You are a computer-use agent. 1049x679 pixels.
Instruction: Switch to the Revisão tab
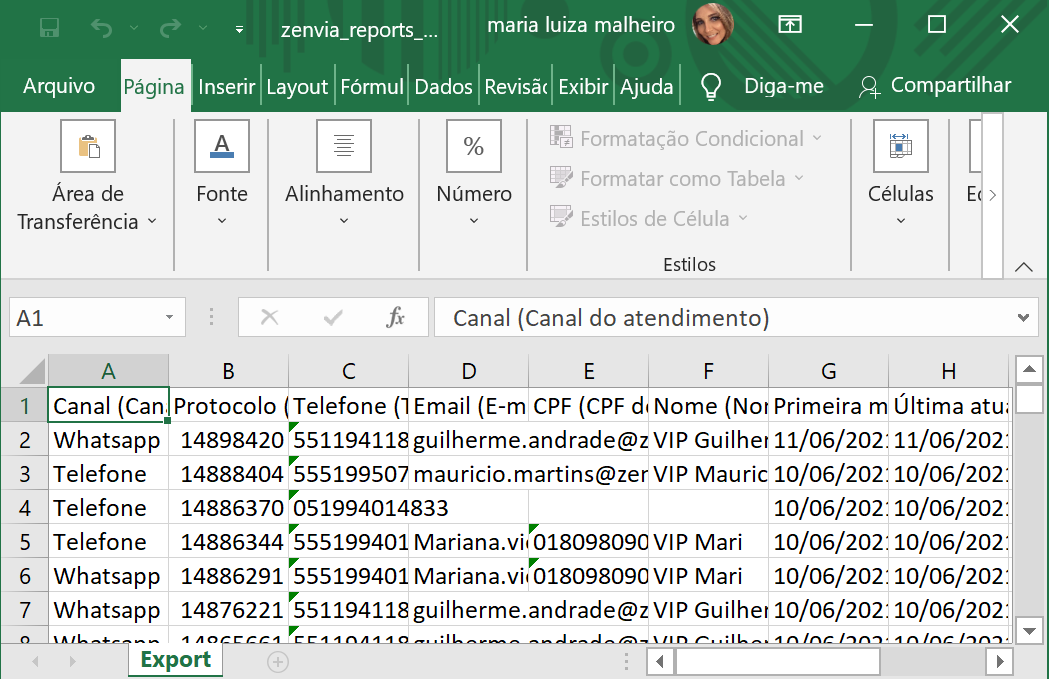coord(516,86)
